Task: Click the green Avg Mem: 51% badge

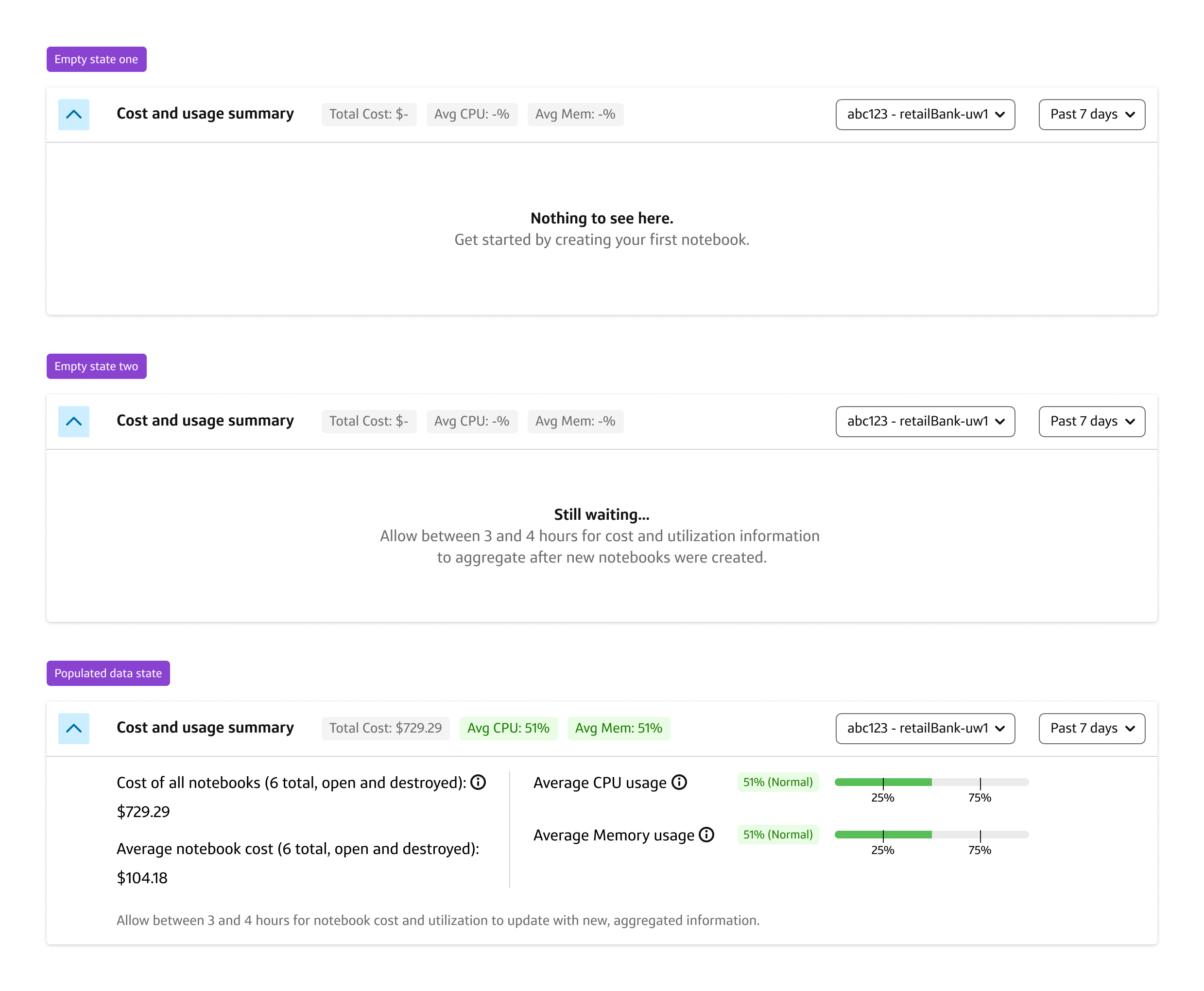Action: click(x=618, y=728)
